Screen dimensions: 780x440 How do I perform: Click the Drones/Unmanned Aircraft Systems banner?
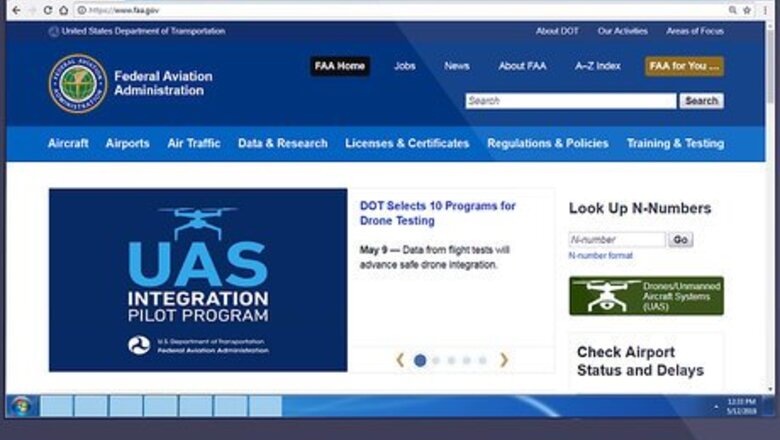coord(646,296)
